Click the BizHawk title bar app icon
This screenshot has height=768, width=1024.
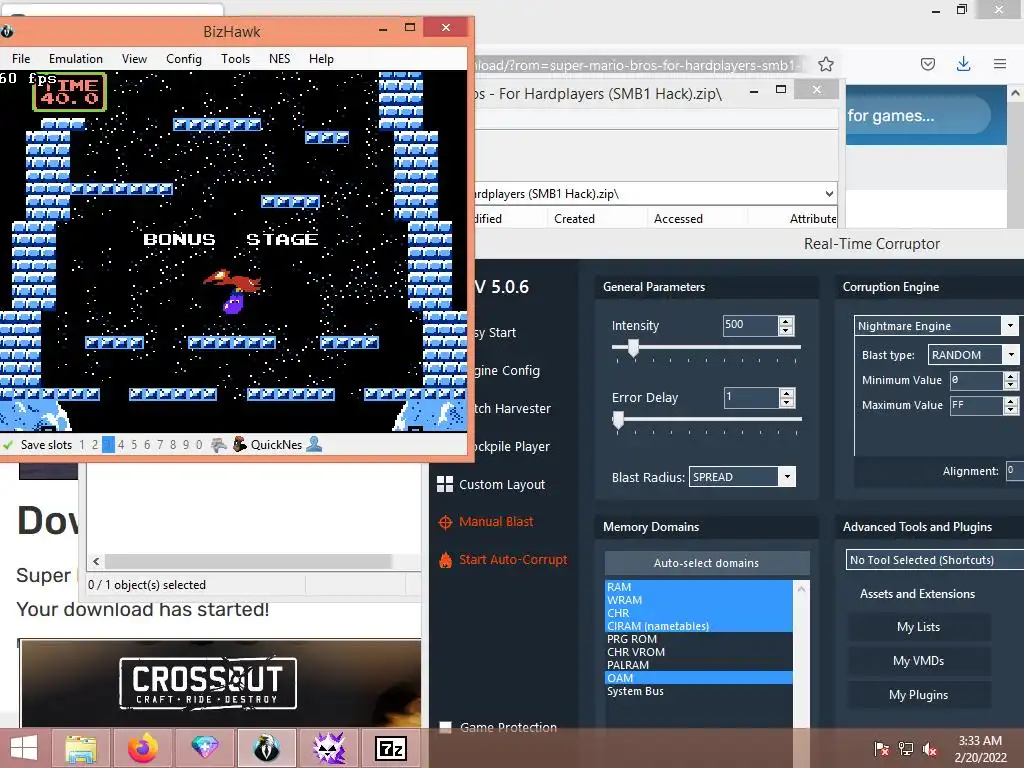click(x=7, y=31)
